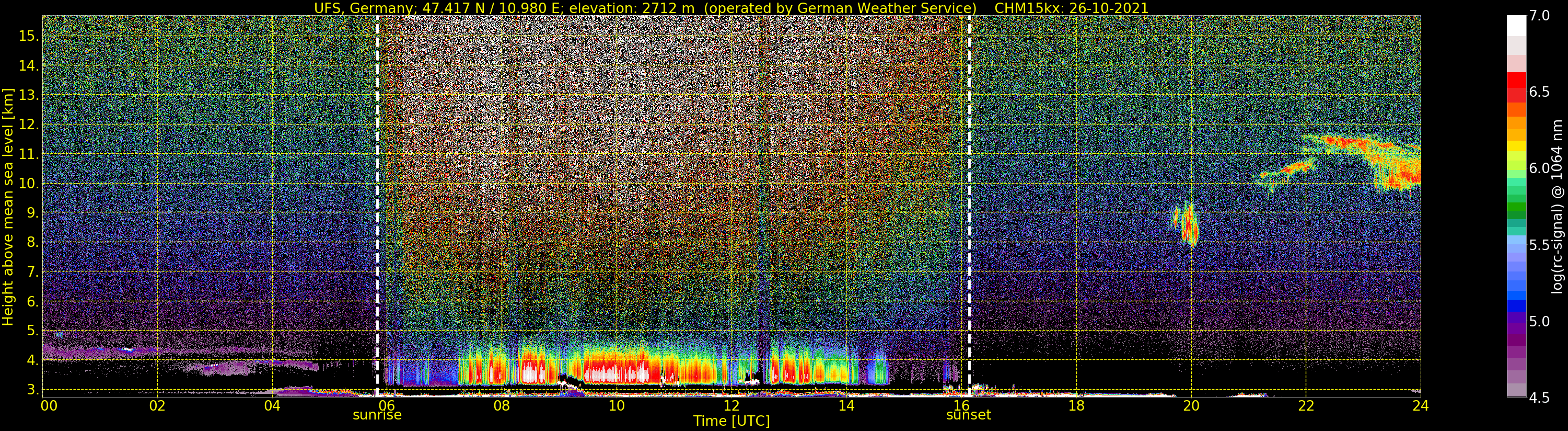Click the high cirrus cloud near 24 UTC
1568x431 pixels.
tap(1400, 171)
